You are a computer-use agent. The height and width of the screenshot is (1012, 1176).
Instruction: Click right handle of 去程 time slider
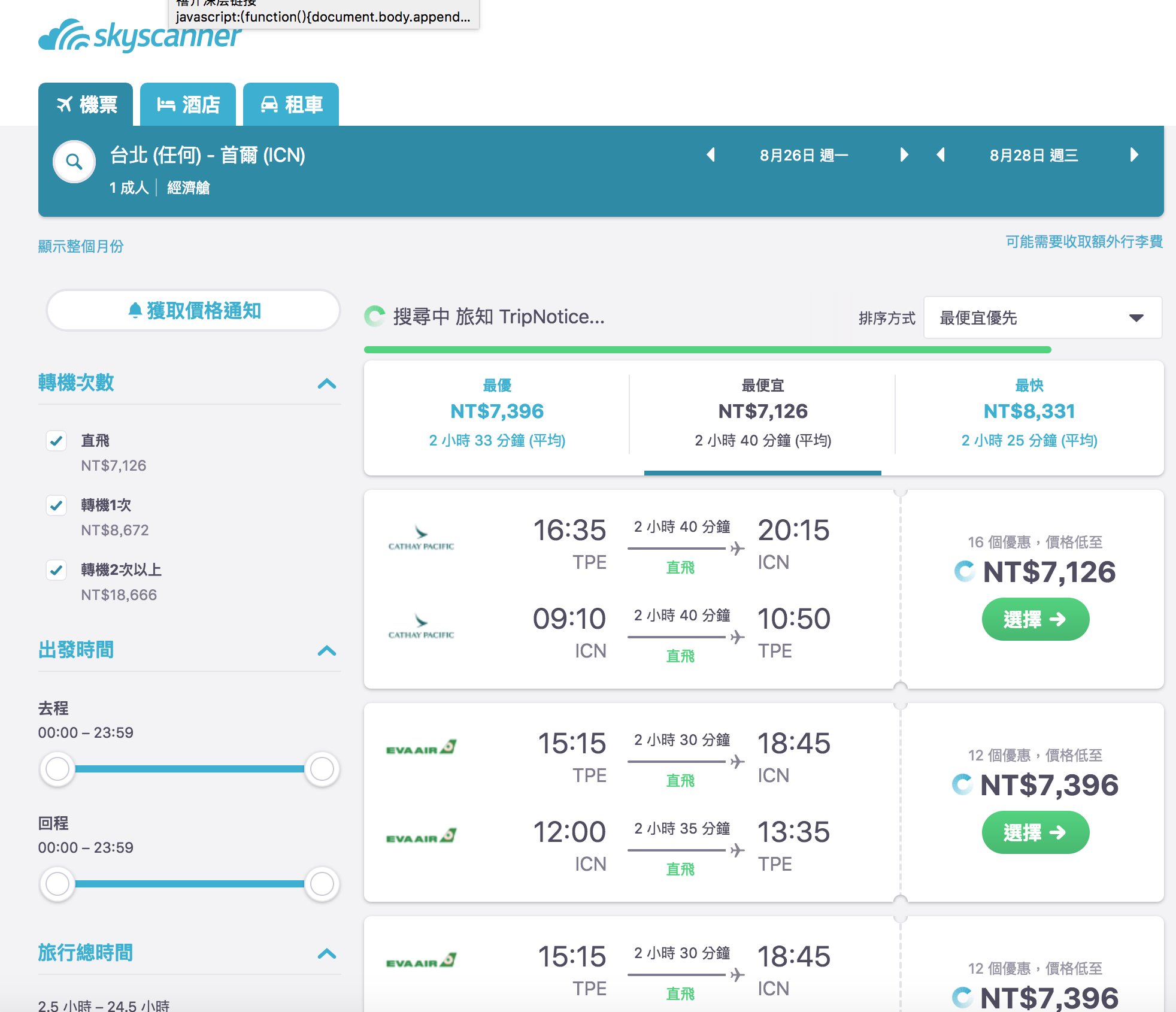coord(322,769)
